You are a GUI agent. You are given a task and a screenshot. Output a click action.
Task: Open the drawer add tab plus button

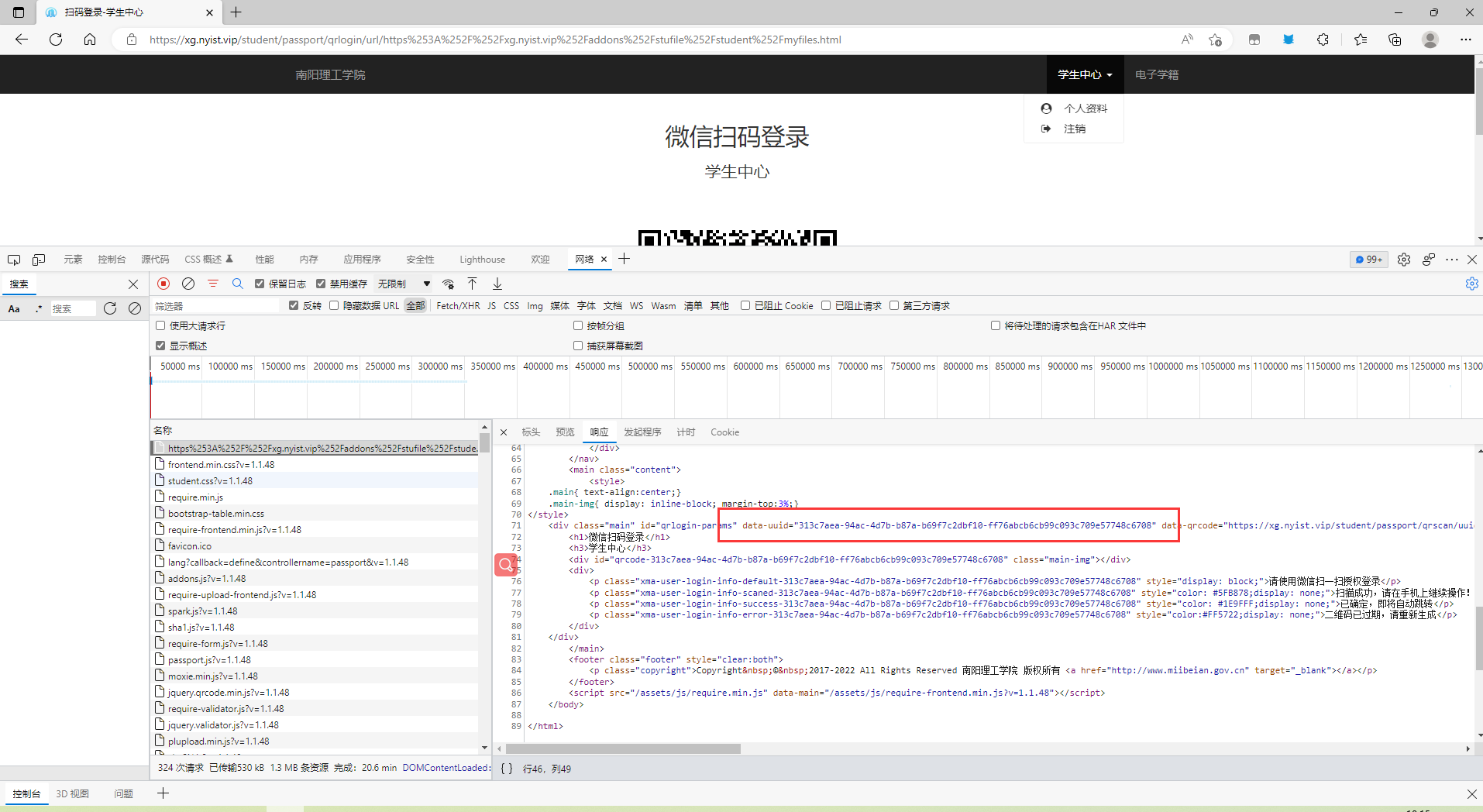pos(163,793)
